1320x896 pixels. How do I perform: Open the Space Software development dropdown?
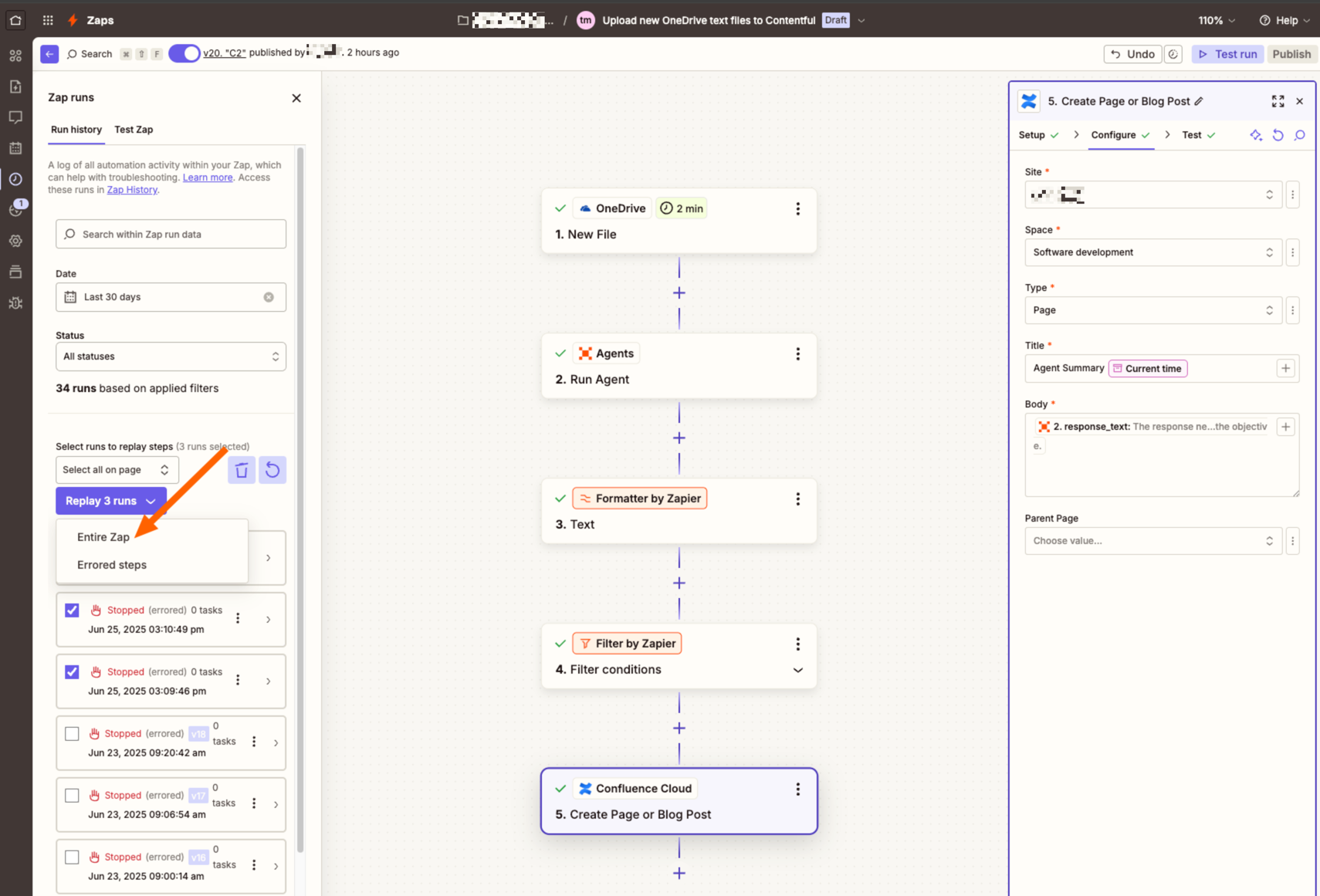click(x=1153, y=252)
